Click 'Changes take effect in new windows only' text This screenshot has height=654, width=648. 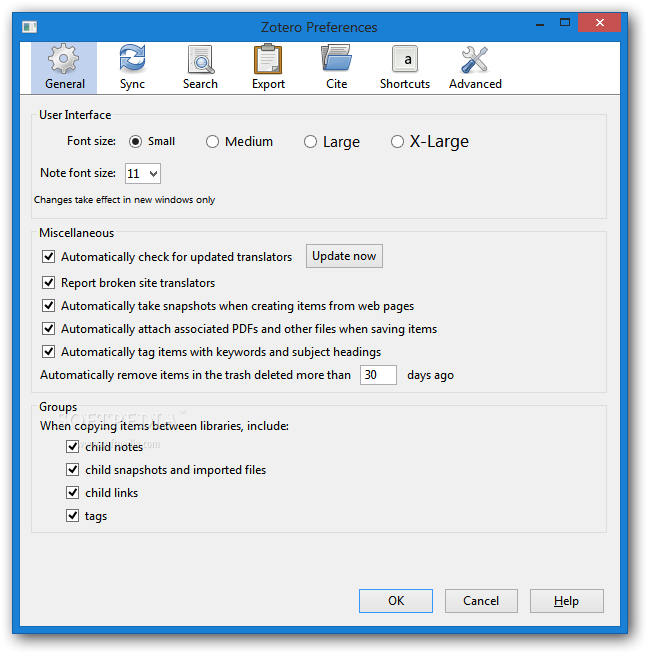pyautogui.click(x=124, y=200)
